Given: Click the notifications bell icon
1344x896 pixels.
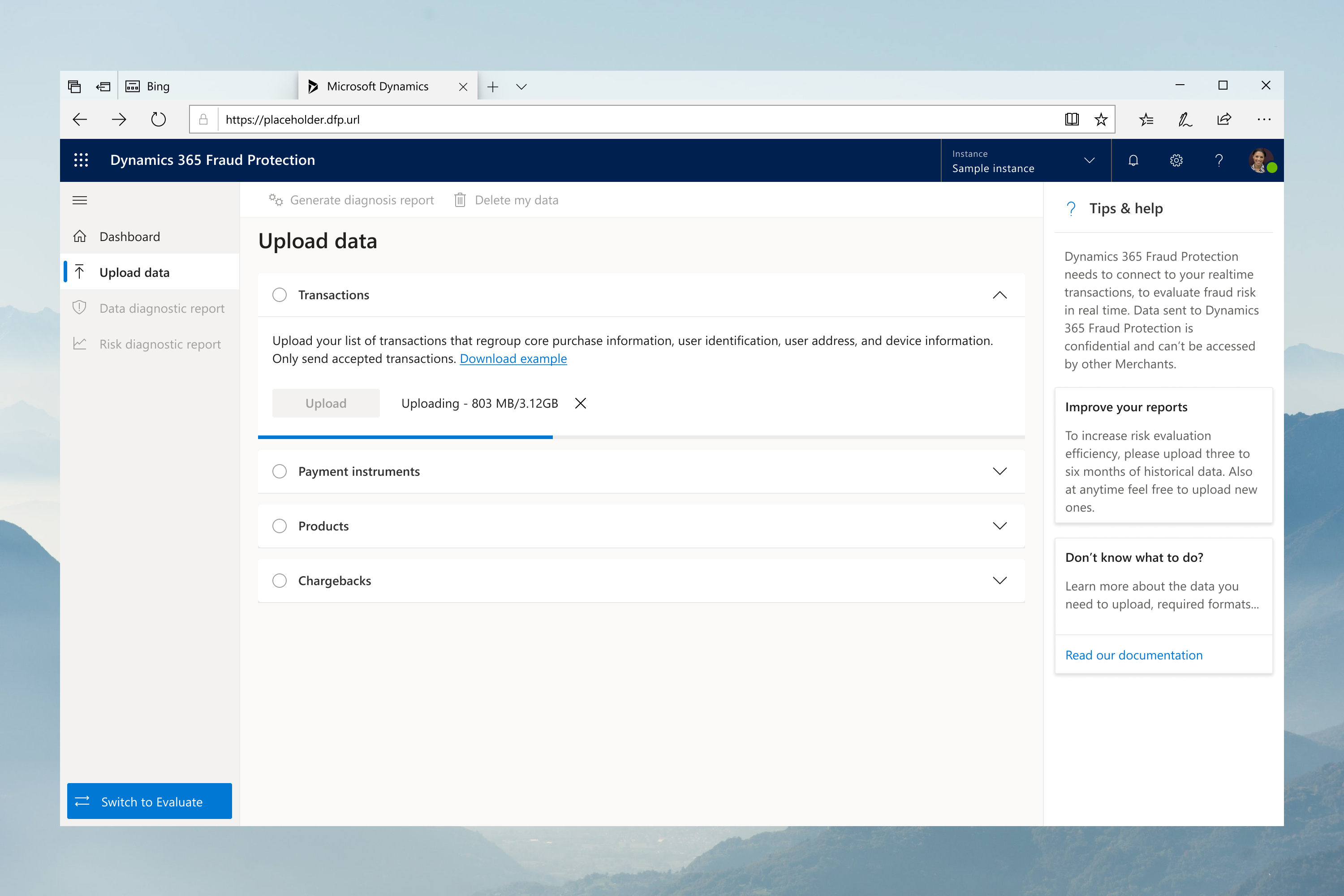Looking at the screenshot, I should [x=1132, y=160].
